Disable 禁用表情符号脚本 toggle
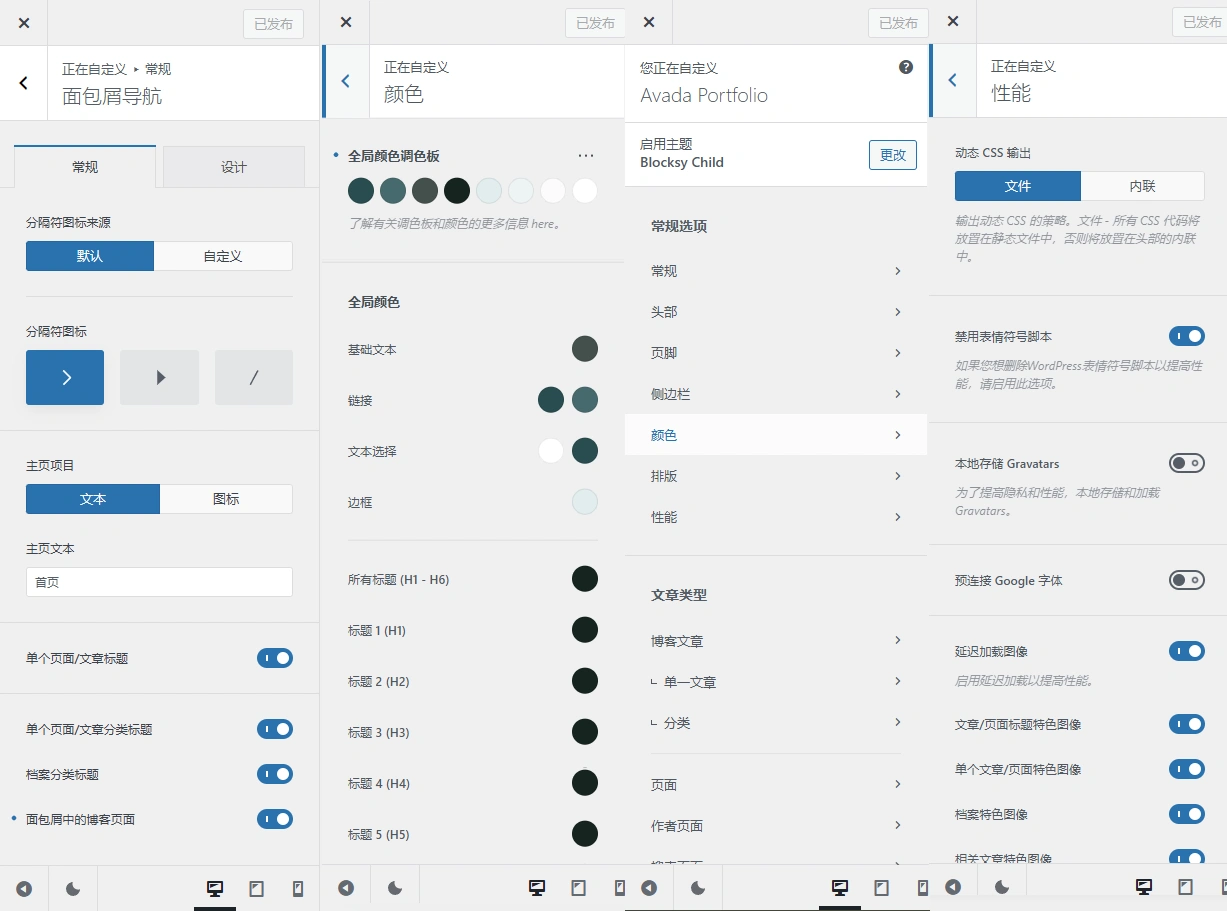 tap(1187, 336)
